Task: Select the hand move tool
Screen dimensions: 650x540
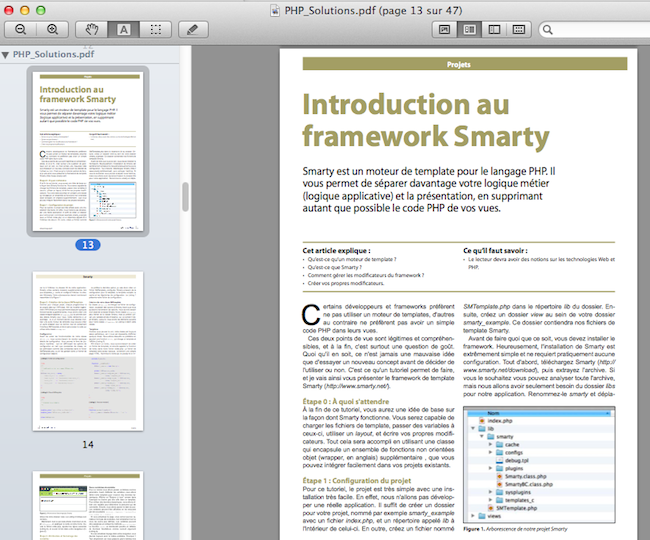Action: [92, 29]
